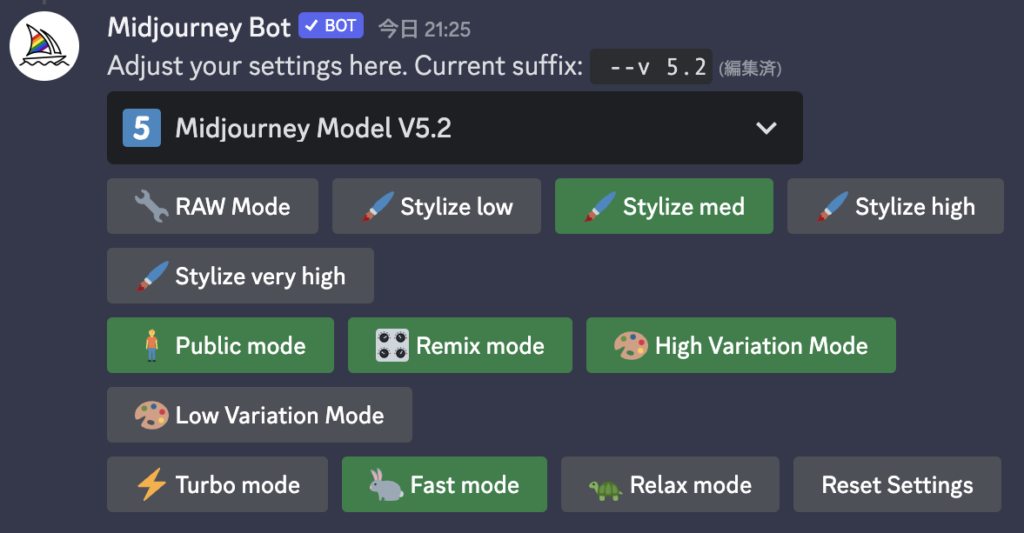This screenshot has width=1024, height=533.
Task: Click Reset Settings
Action: [x=897, y=485]
